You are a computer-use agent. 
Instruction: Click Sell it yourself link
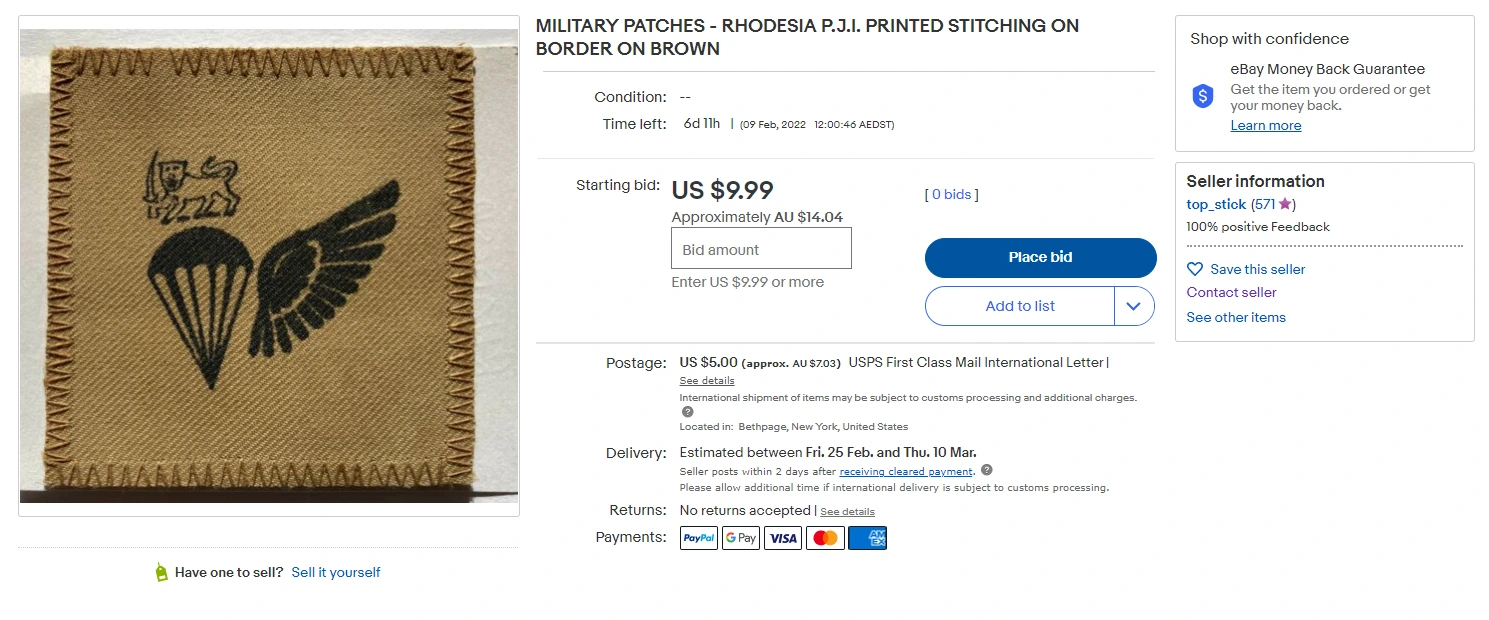(x=336, y=572)
